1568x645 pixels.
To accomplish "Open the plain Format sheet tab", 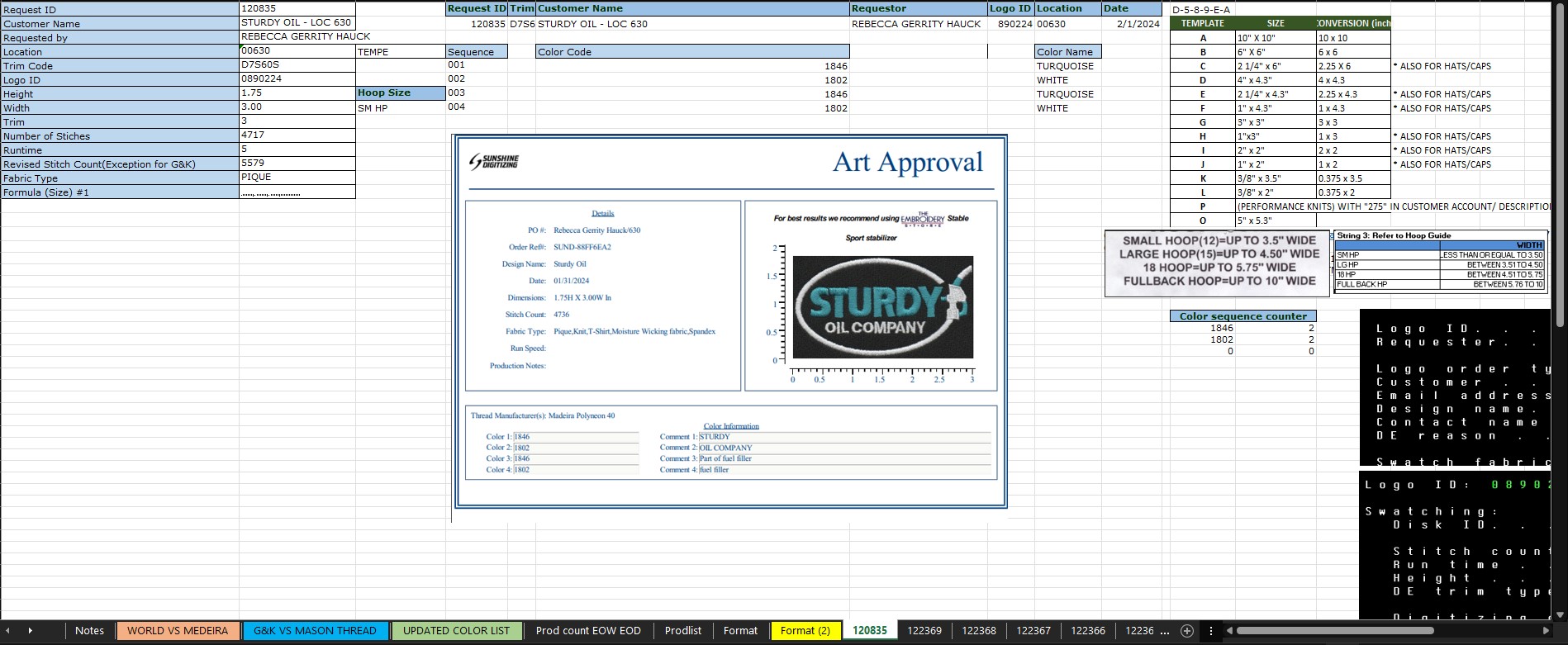I will click(x=740, y=631).
